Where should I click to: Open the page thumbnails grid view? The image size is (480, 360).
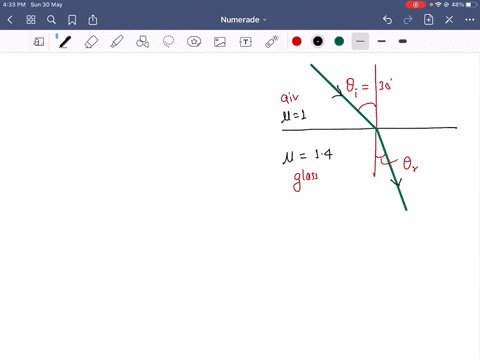tap(31, 20)
